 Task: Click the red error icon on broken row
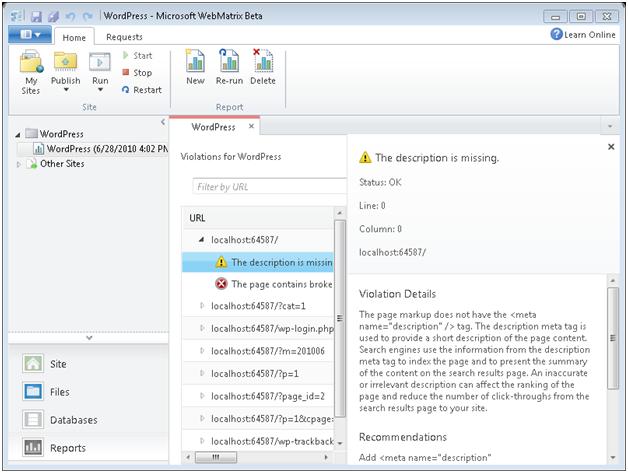[221, 284]
